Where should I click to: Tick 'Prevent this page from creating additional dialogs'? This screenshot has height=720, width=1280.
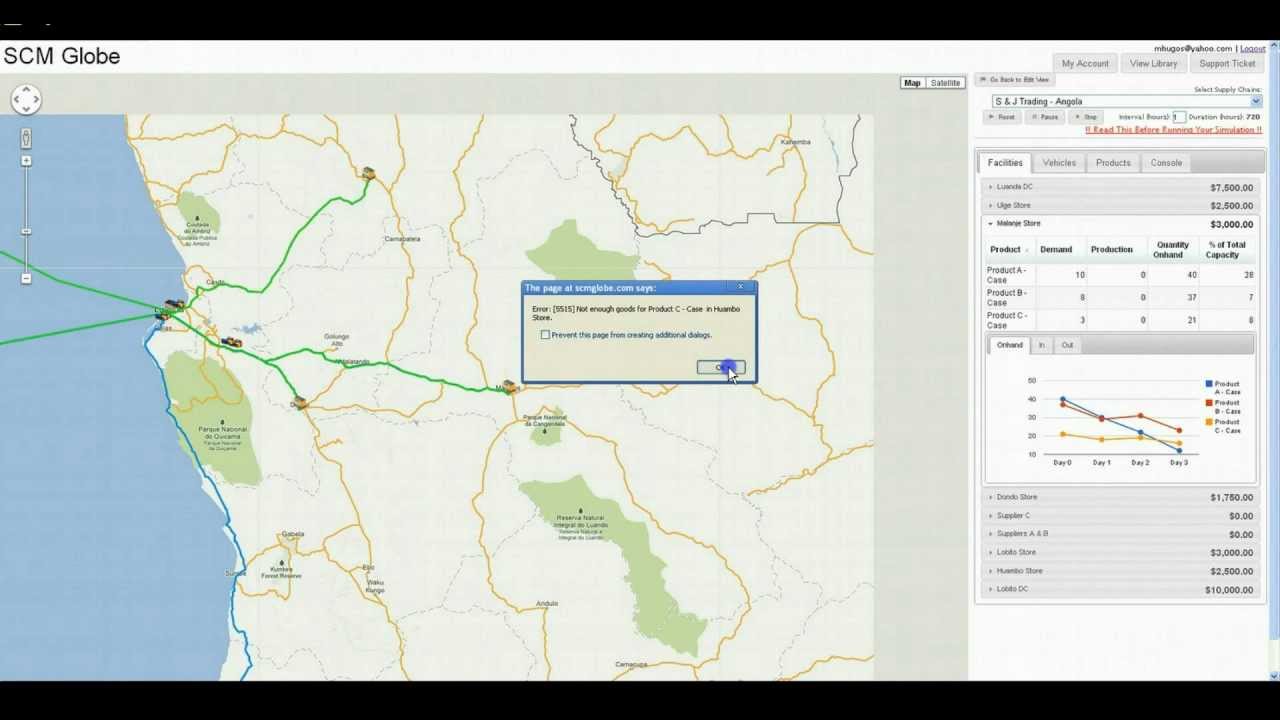click(545, 335)
